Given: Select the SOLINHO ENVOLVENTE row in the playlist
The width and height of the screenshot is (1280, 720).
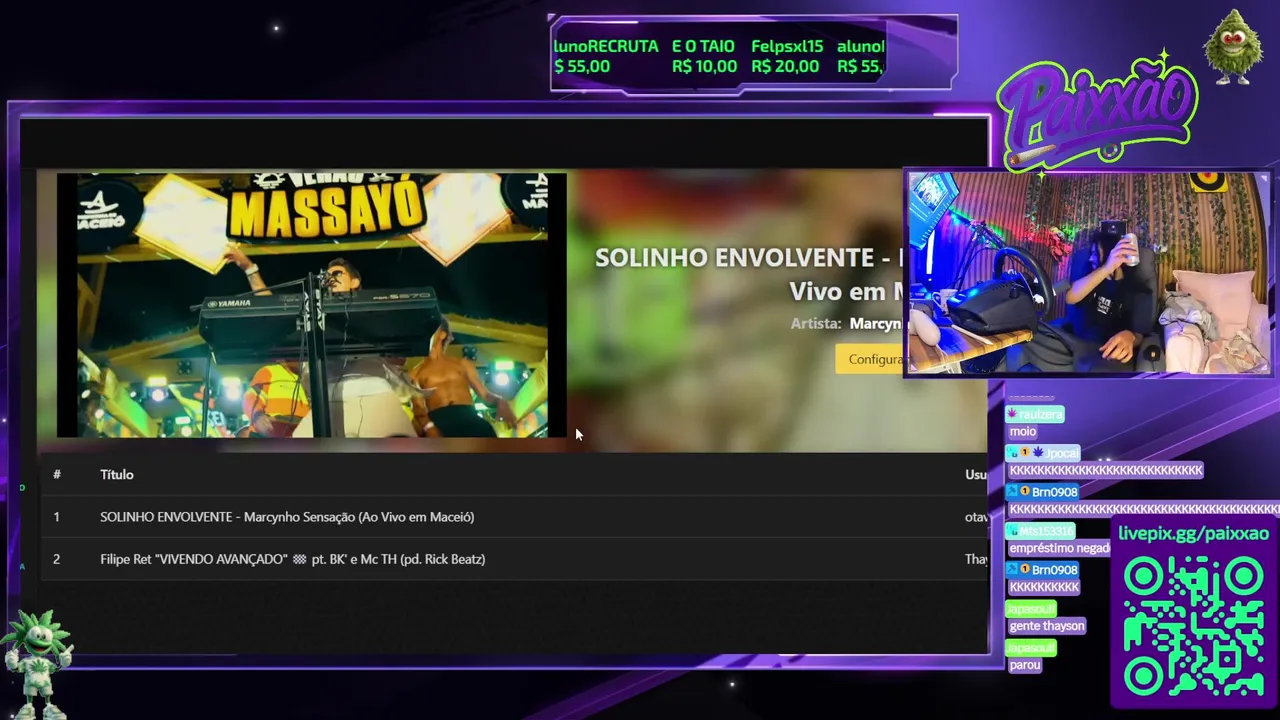Looking at the screenshot, I should 514,517.
